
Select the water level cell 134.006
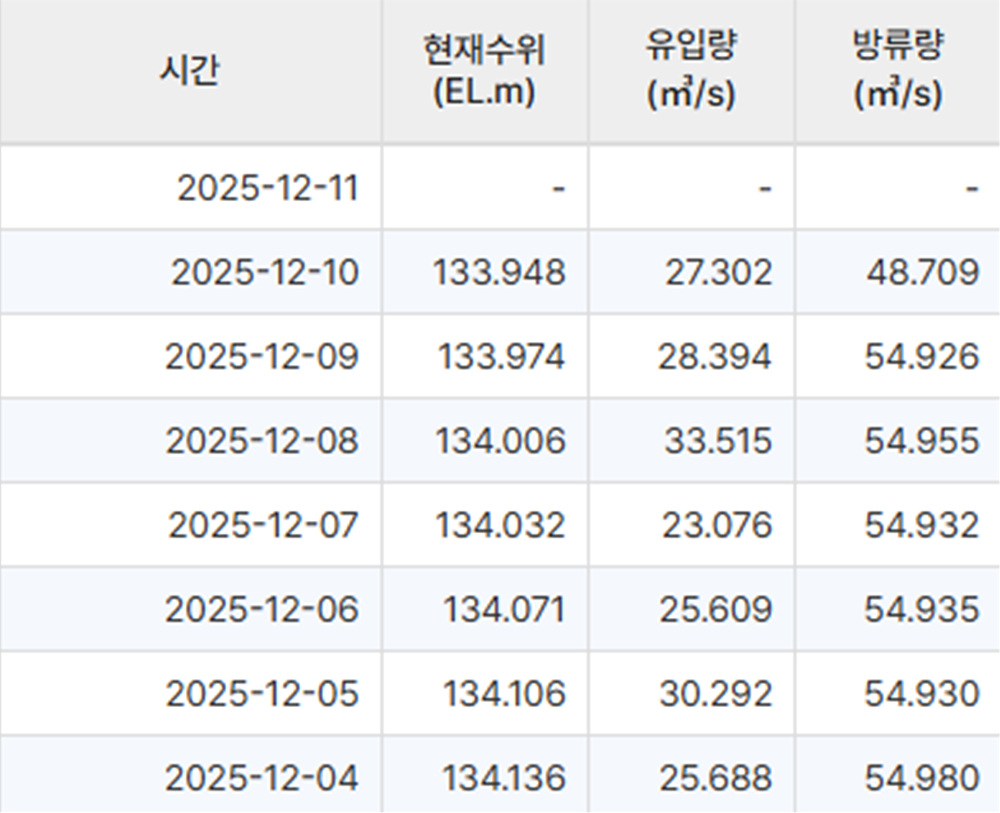(x=499, y=441)
